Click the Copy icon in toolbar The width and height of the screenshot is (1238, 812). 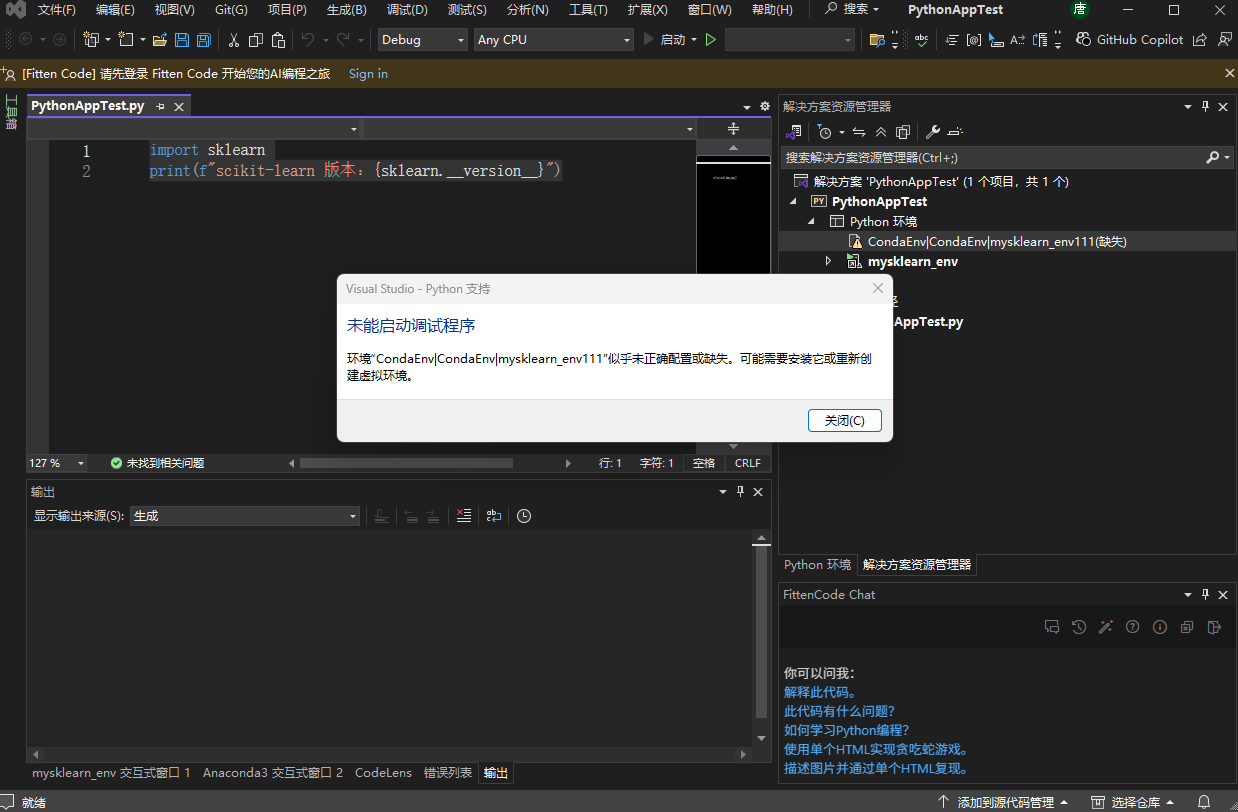(x=256, y=40)
